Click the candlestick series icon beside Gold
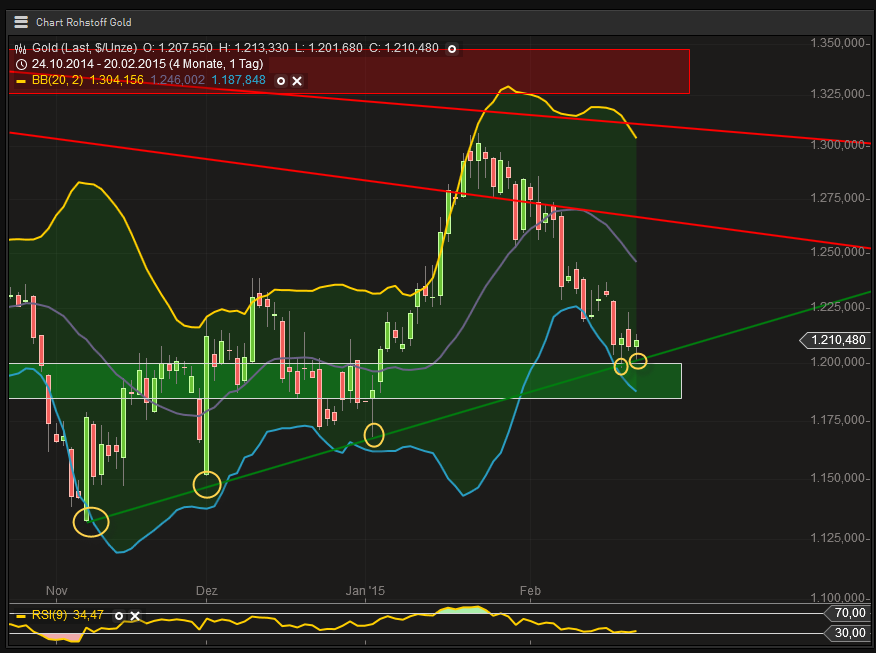Screen dimensions: 876x653 pos(20,47)
